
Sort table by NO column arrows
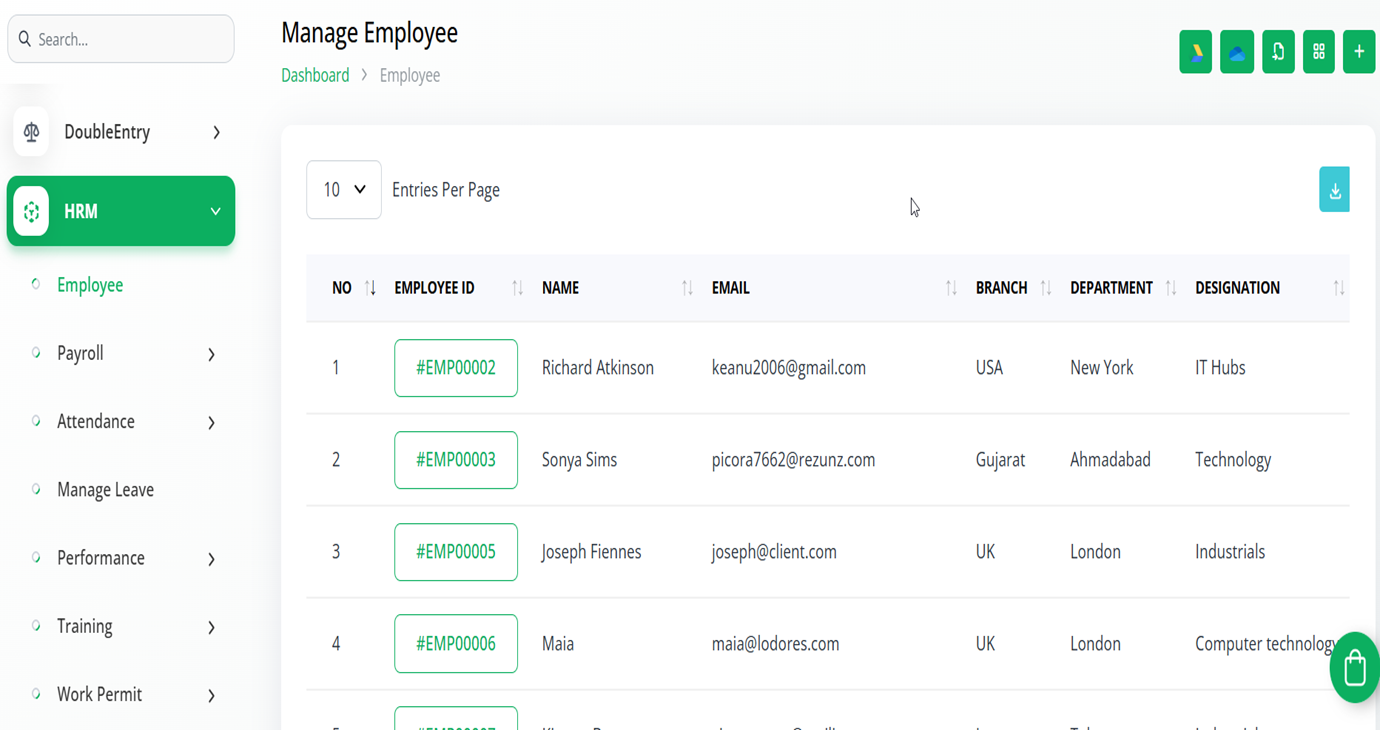pos(370,288)
